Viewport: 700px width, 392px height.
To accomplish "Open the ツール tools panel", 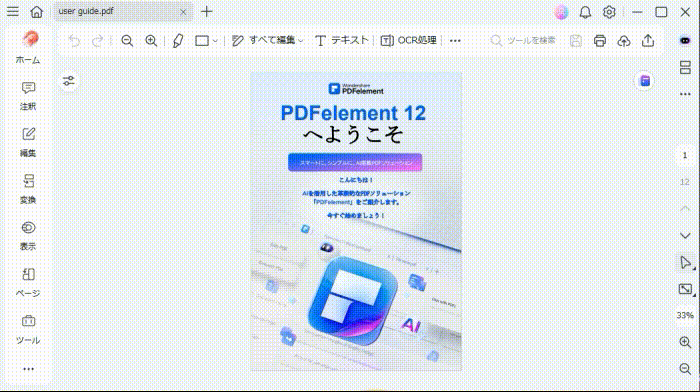I will (28, 329).
